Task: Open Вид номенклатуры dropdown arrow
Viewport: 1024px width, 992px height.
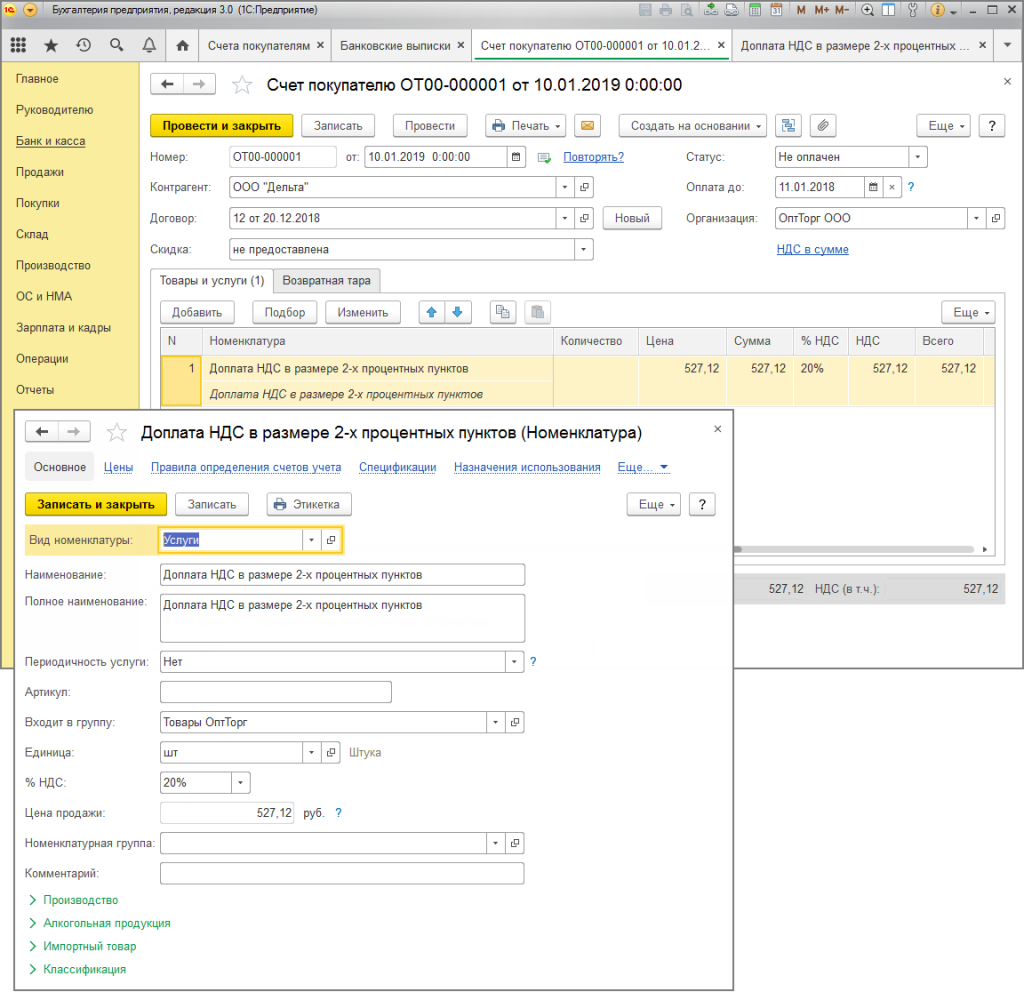Action: tap(312, 540)
